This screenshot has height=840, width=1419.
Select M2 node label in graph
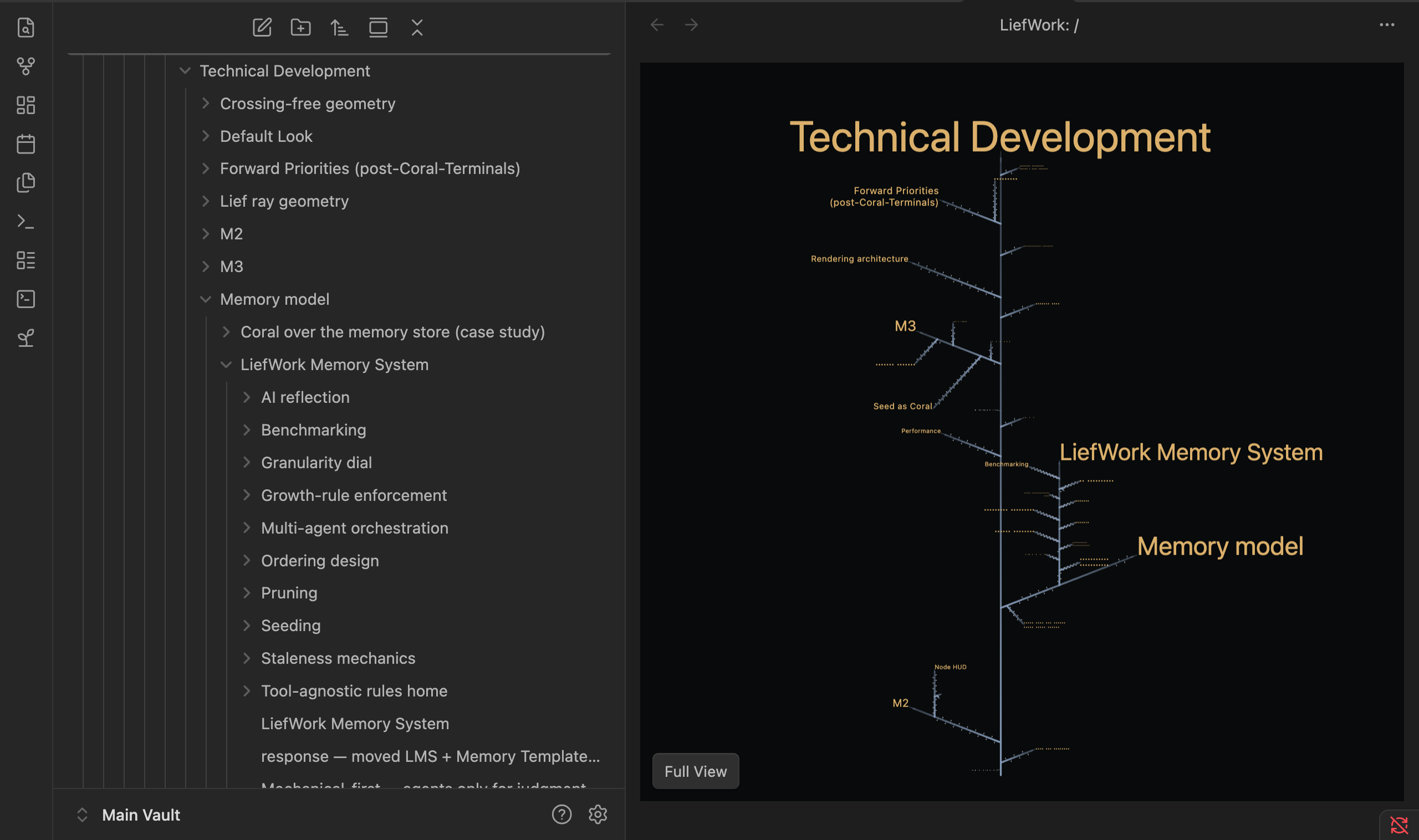coord(900,703)
